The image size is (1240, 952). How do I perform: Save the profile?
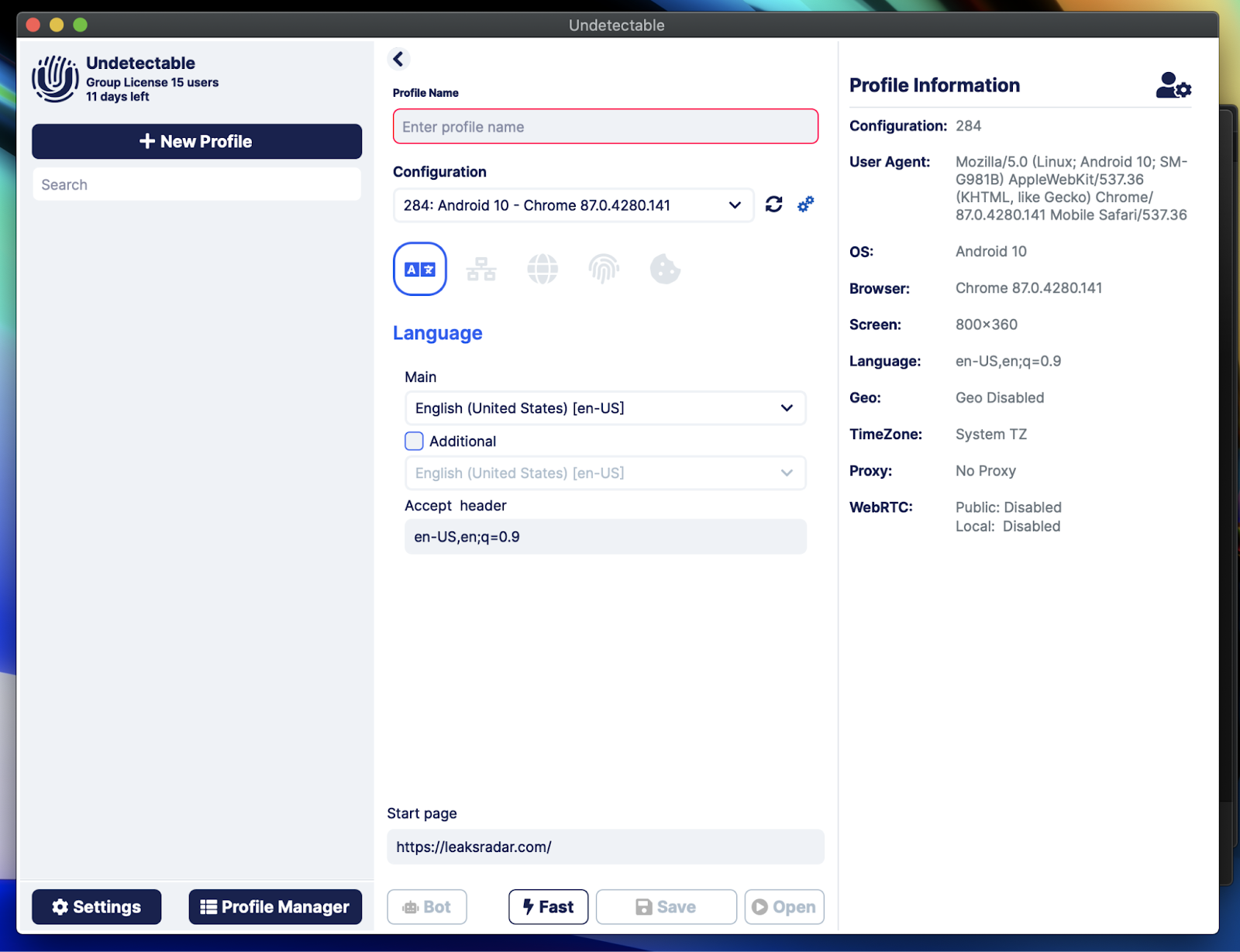click(x=666, y=907)
